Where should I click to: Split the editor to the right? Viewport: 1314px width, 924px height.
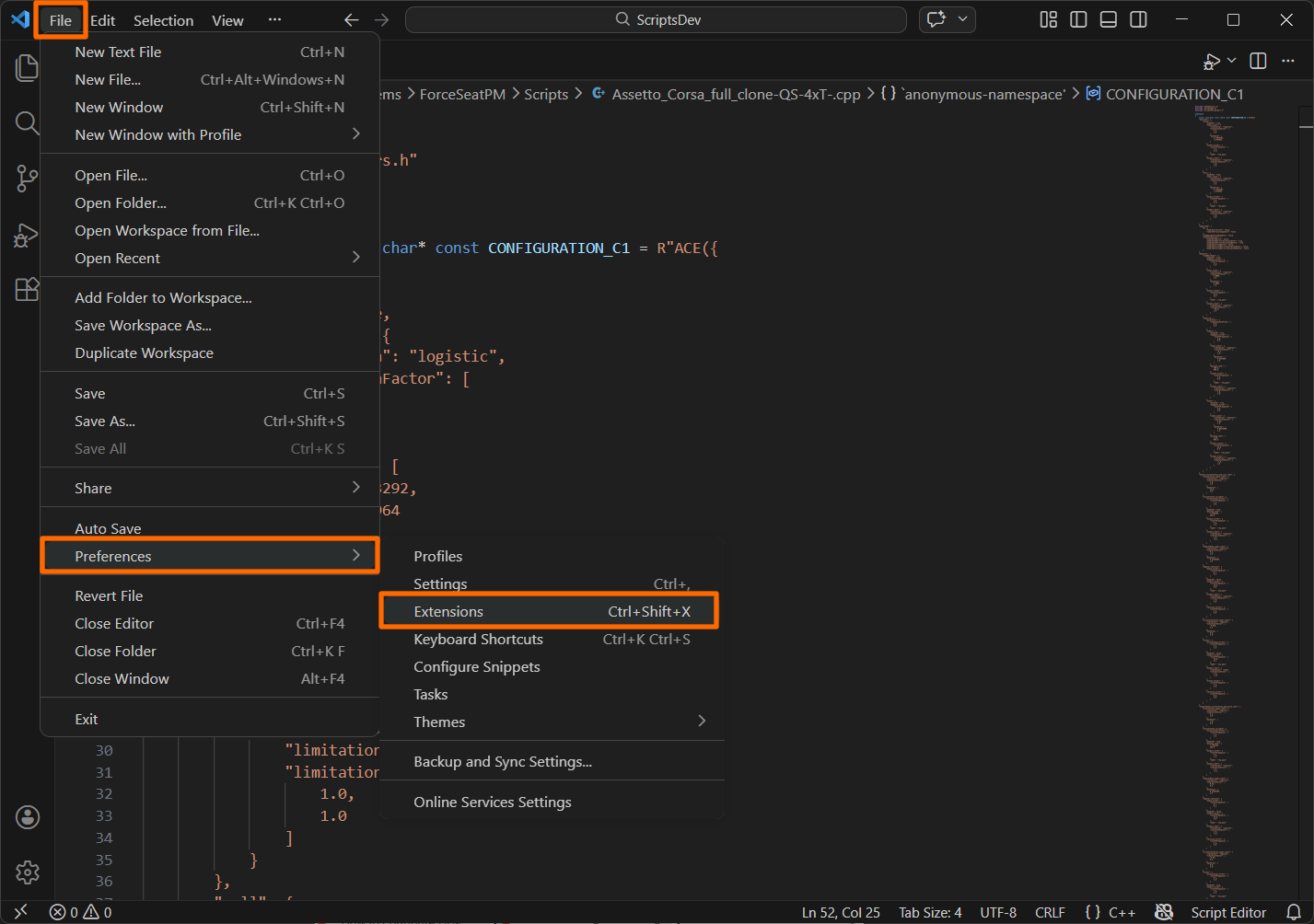click(x=1258, y=61)
